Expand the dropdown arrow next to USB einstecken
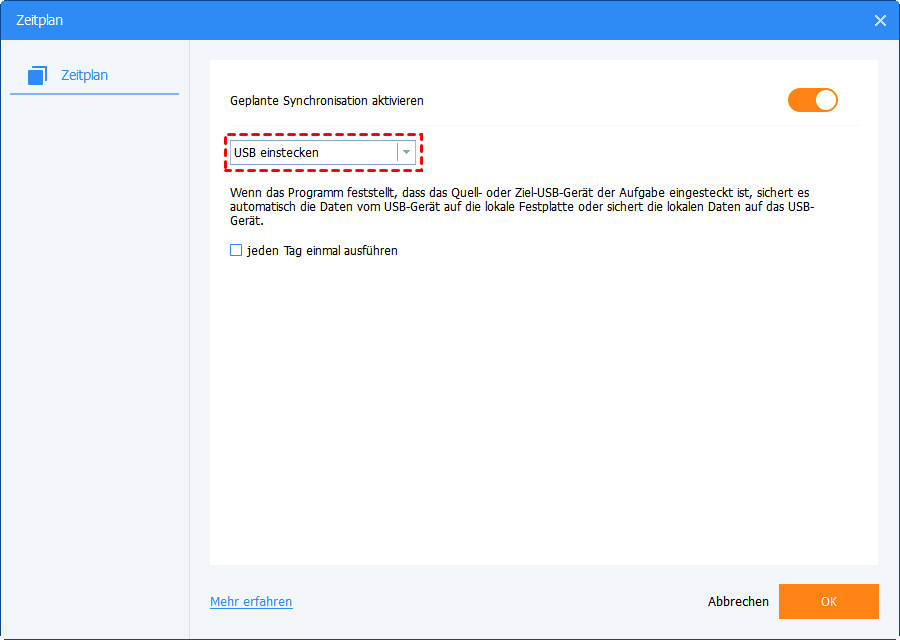 pyautogui.click(x=406, y=152)
